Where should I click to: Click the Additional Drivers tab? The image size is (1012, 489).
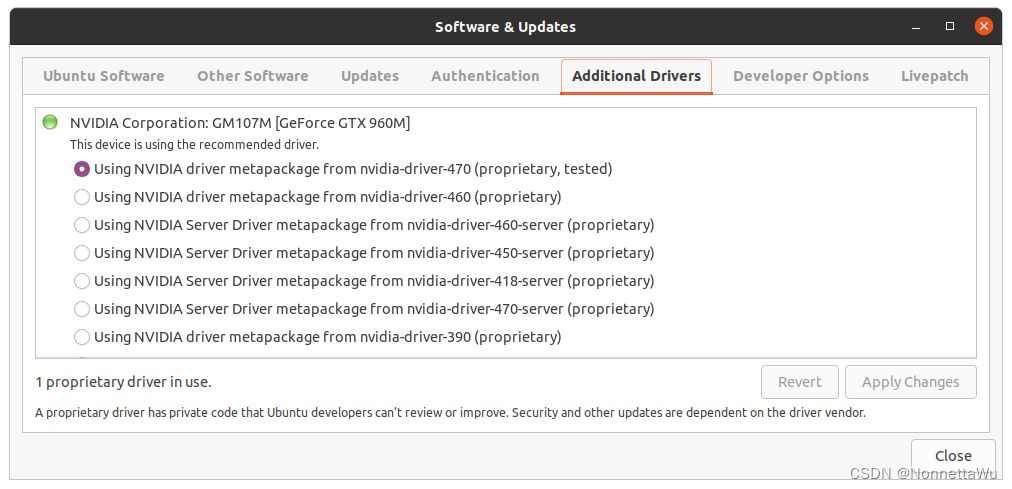pos(636,76)
